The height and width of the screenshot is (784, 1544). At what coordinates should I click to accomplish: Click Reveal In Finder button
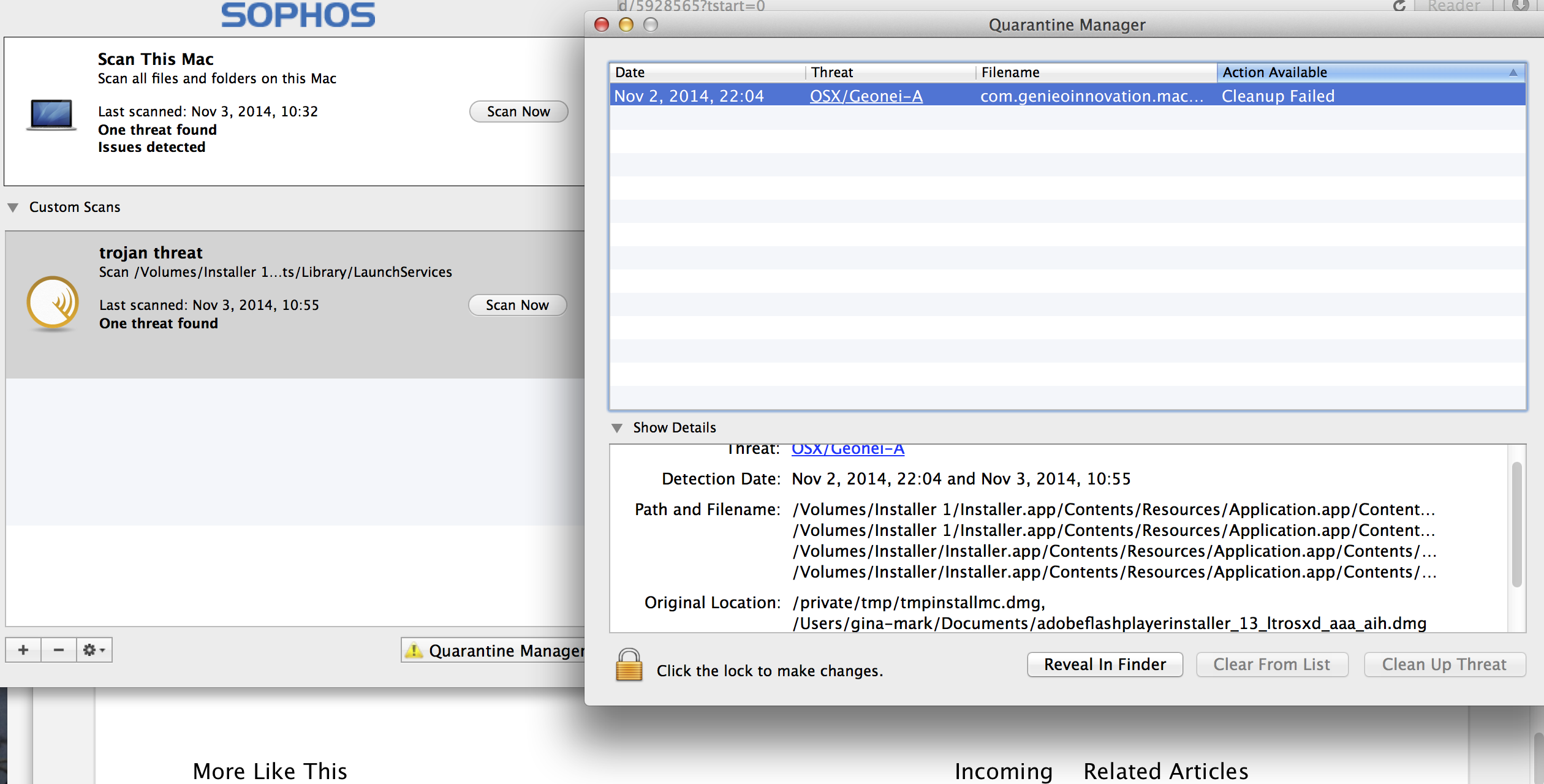pyautogui.click(x=1104, y=665)
